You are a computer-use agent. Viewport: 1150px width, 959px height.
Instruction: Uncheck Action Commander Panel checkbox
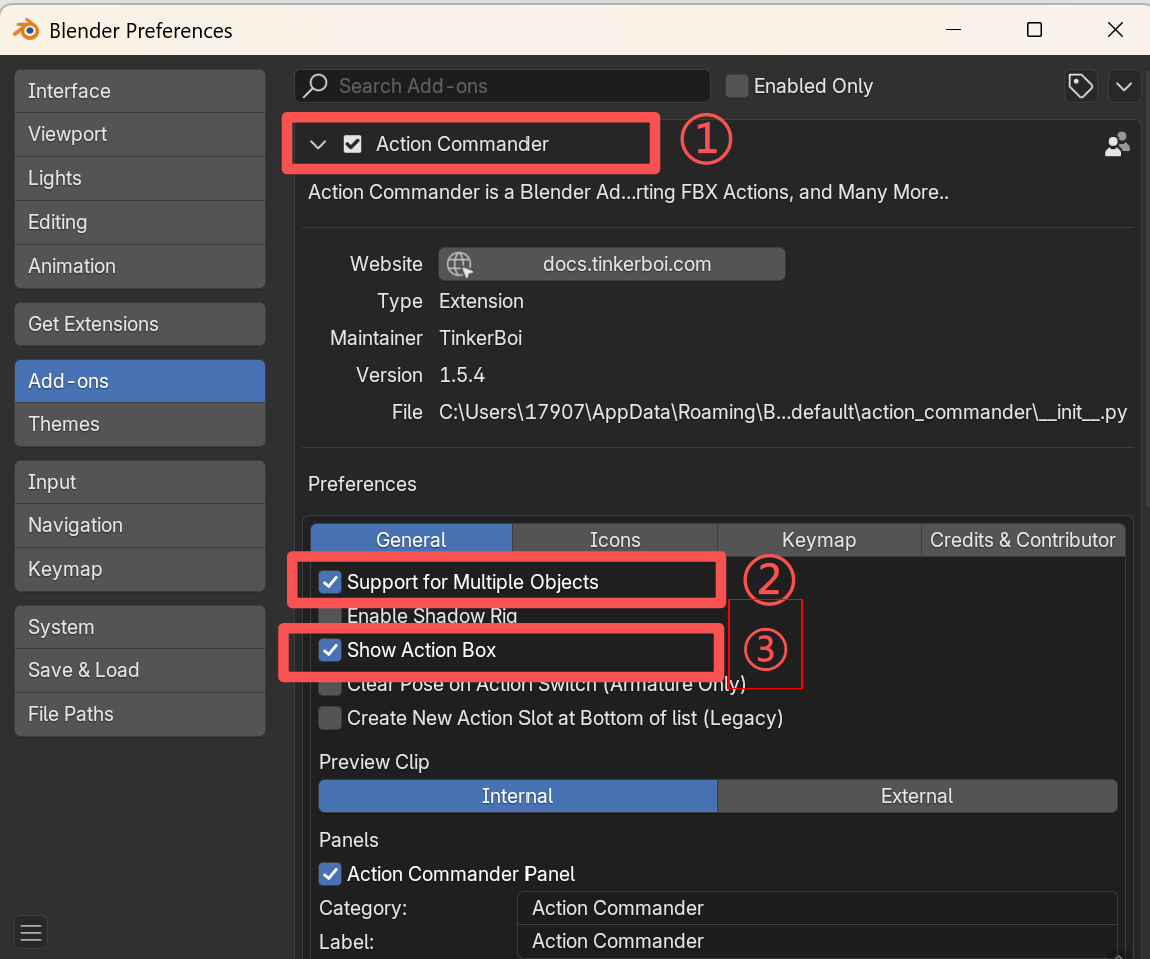(330, 874)
